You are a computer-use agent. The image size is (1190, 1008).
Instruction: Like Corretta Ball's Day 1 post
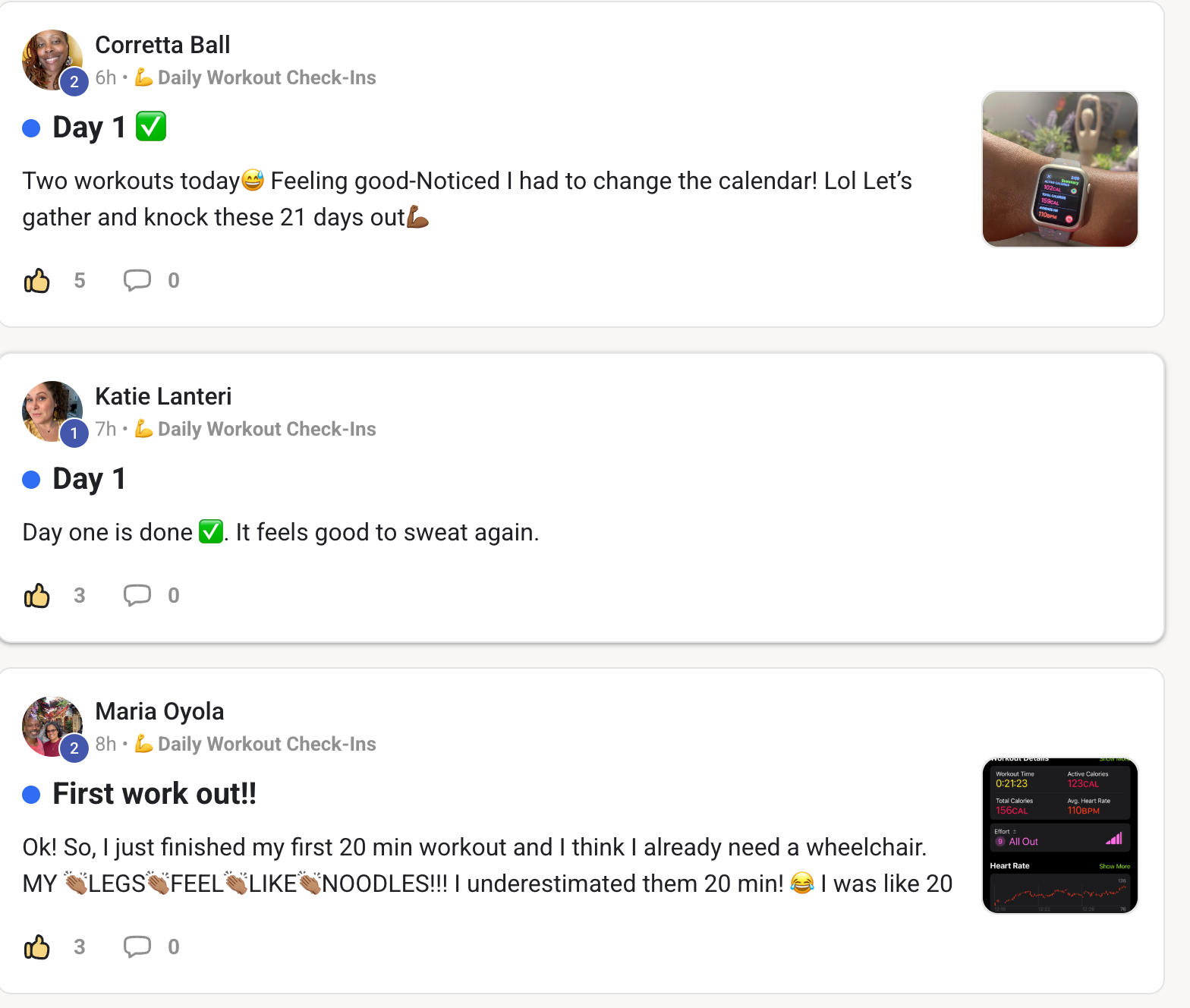point(37,281)
